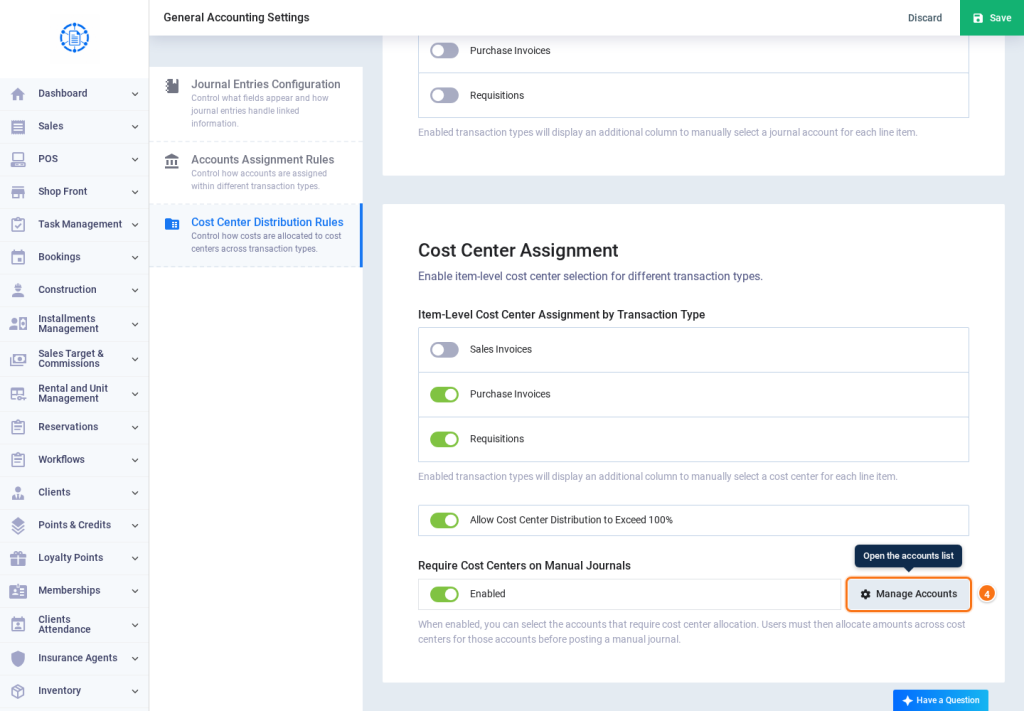
Task: Click the Dashboard home icon
Action: (x=18, y=93)
